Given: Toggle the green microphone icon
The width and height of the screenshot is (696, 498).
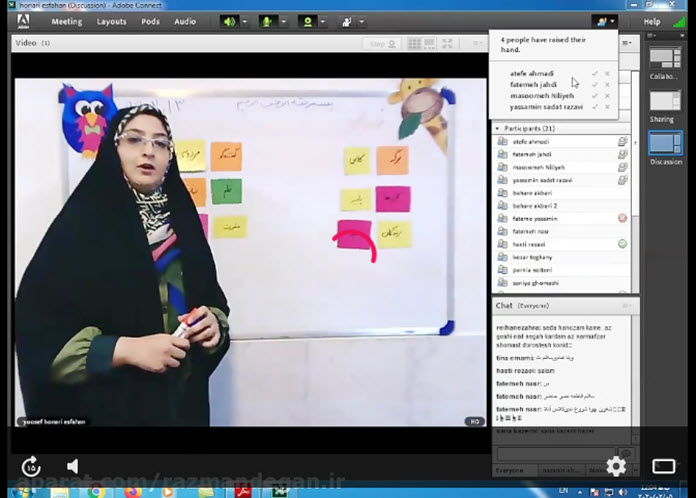Looking at the screenshot, I should pos(267,21).
